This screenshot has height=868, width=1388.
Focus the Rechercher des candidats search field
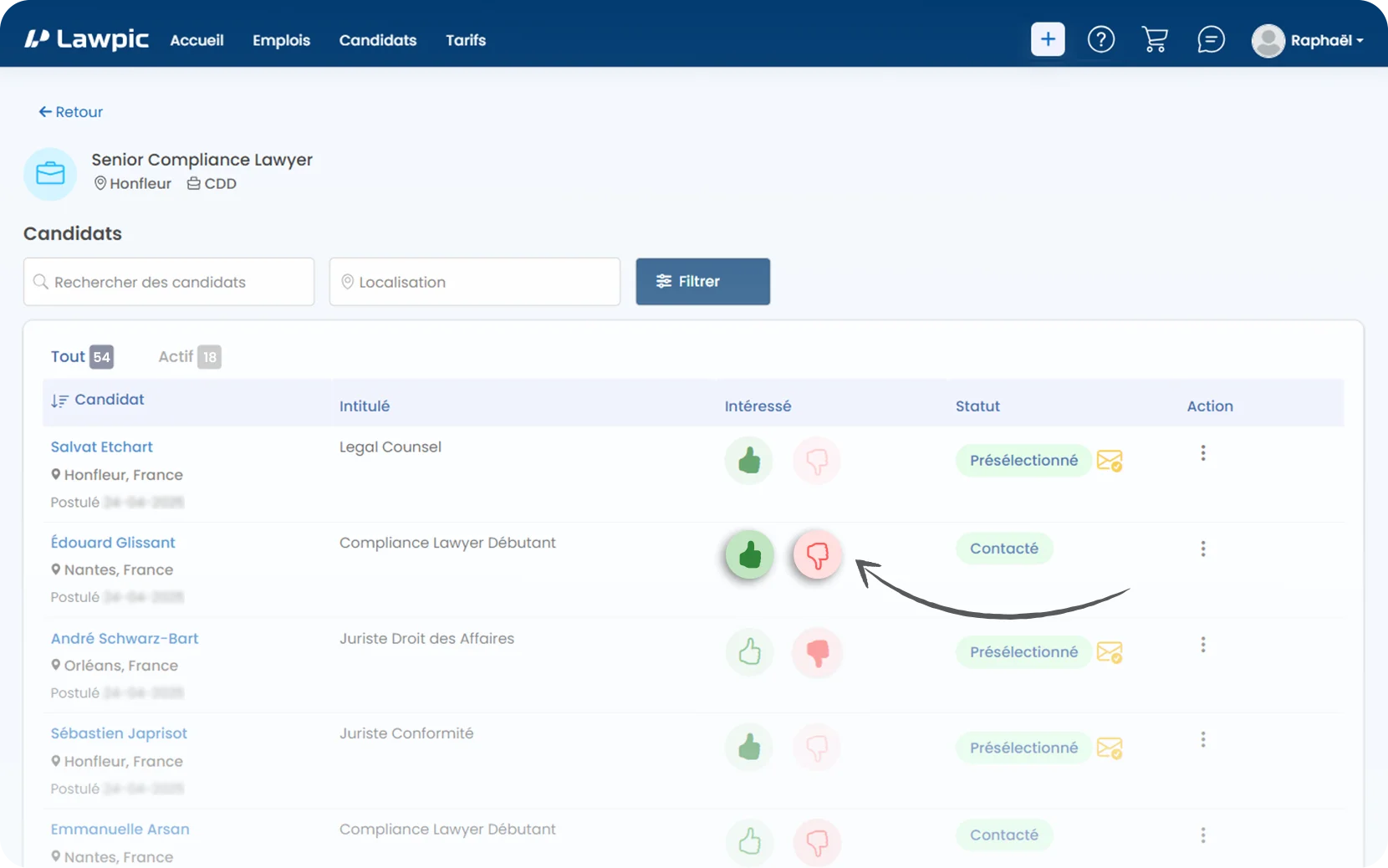pyautogui.click(x=169, y=282)
